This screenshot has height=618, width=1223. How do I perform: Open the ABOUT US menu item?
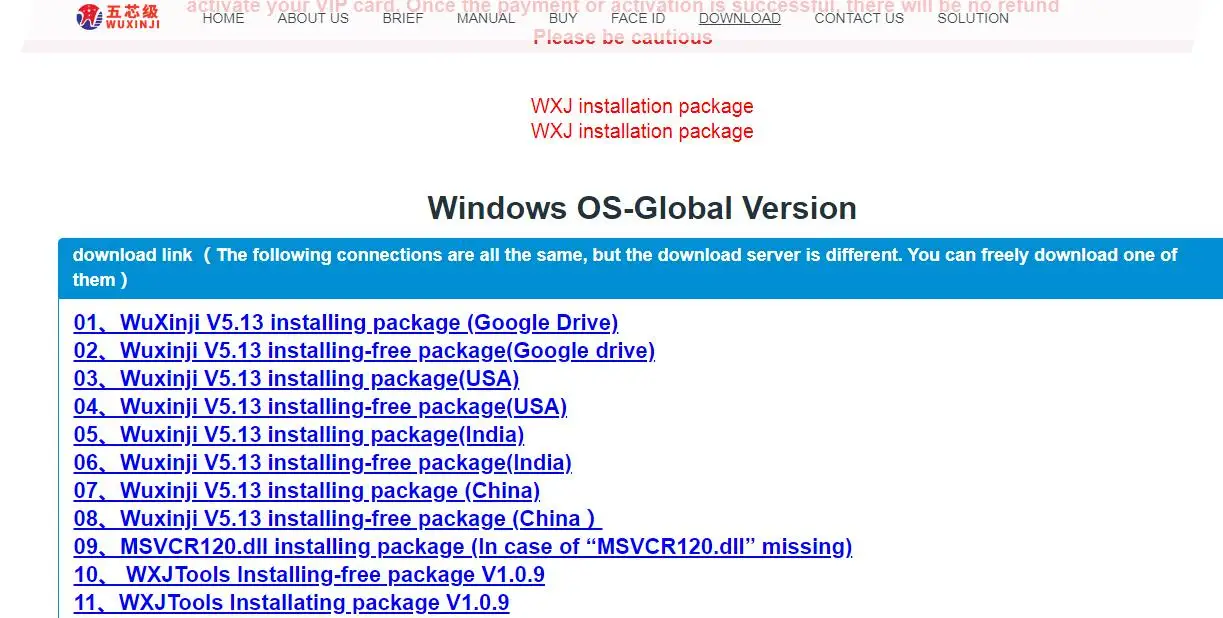tap(313, 18)
